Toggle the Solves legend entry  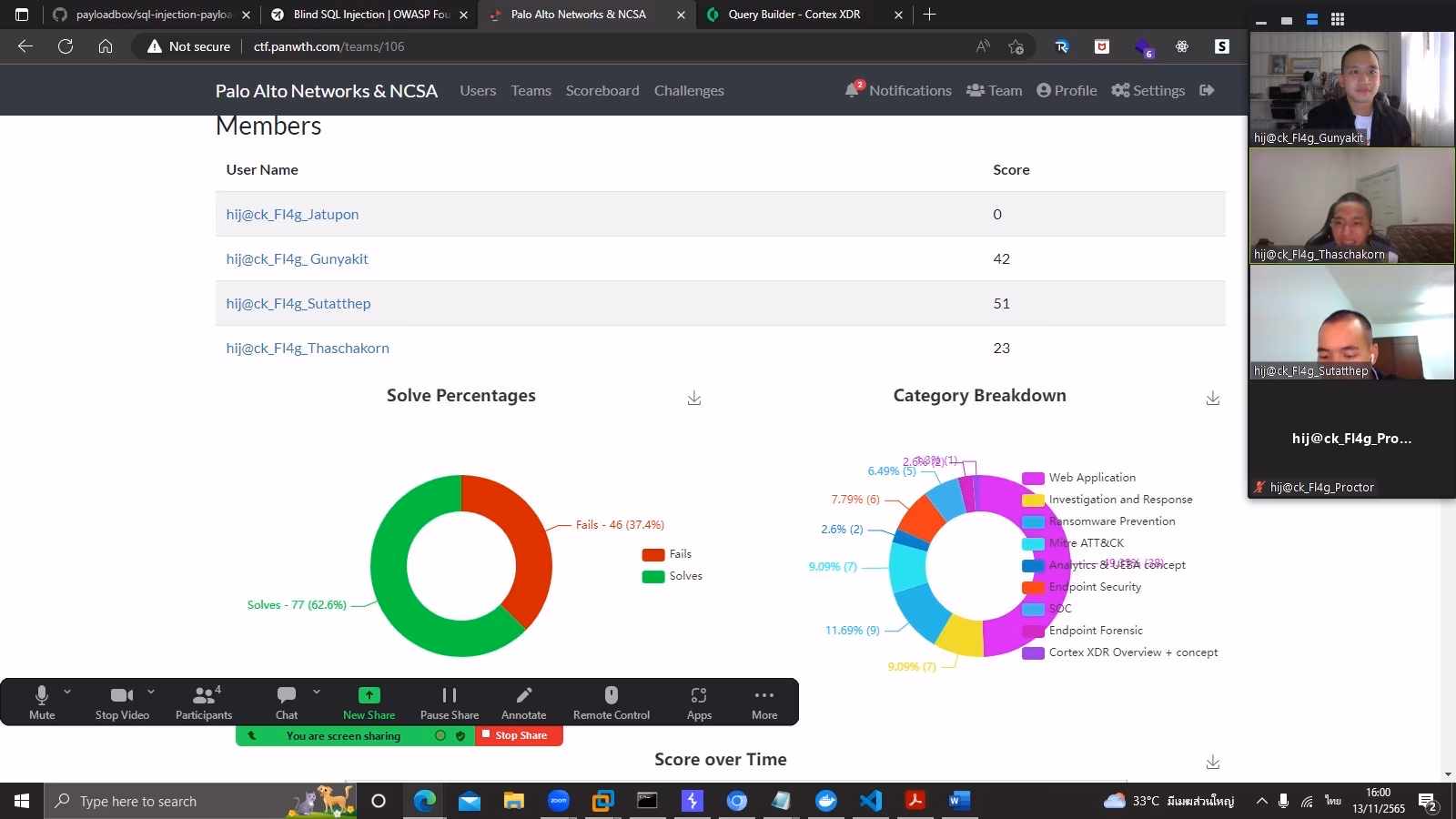pos(672,576)
